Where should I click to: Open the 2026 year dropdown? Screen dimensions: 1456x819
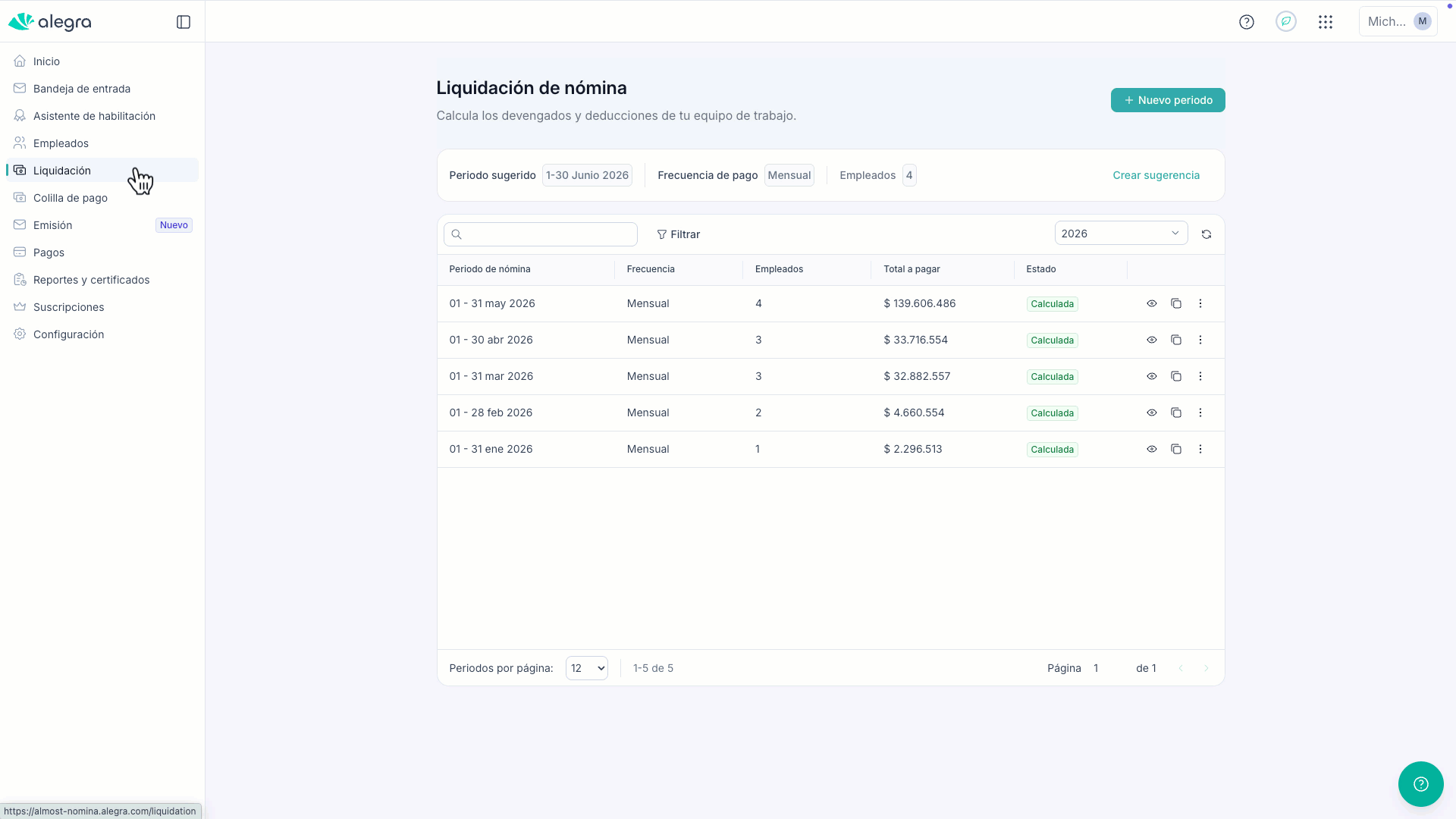pyautogui.click(x=1121, y=234)
